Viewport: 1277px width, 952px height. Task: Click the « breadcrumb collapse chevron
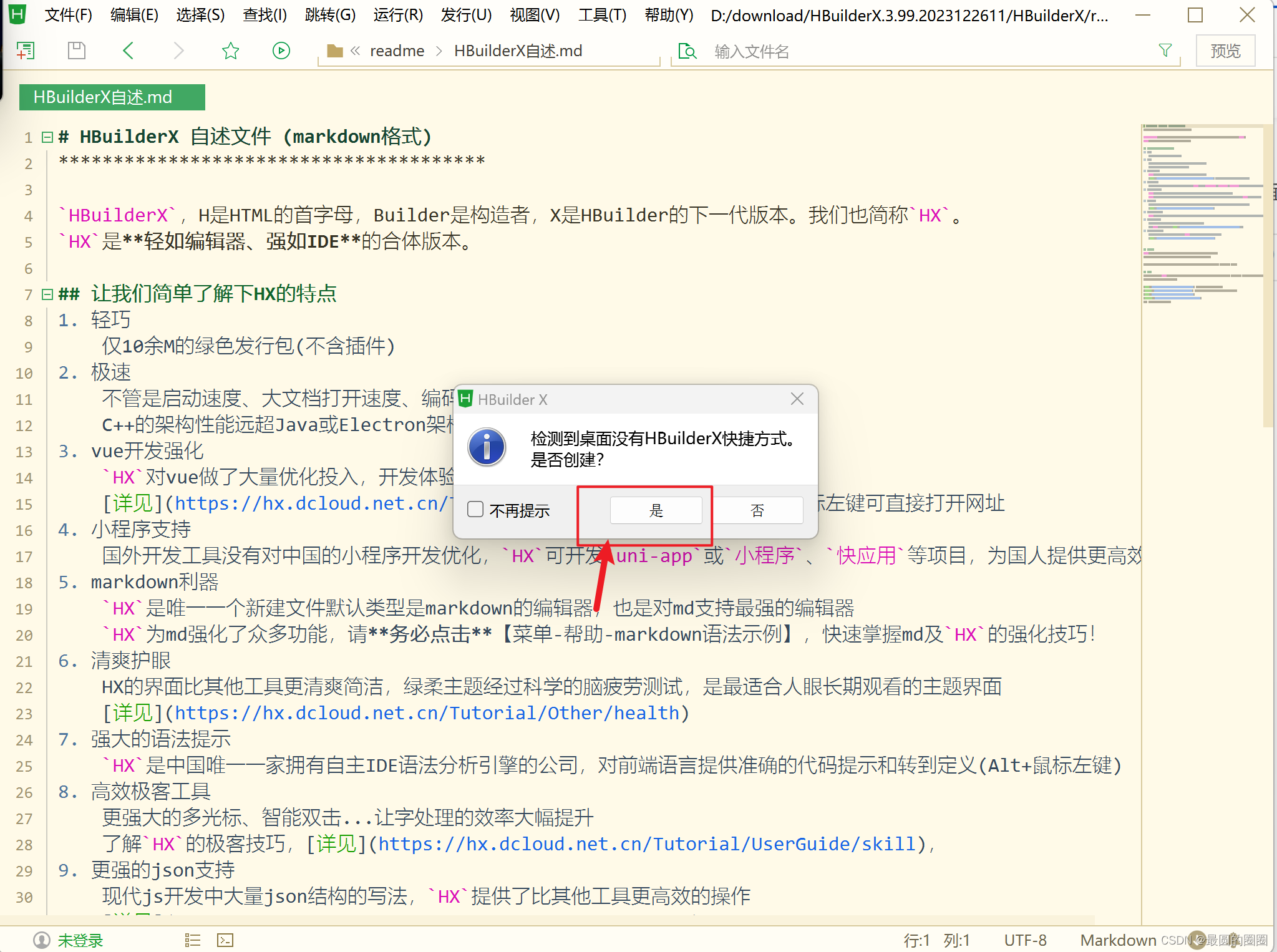[x=356, y=51]
